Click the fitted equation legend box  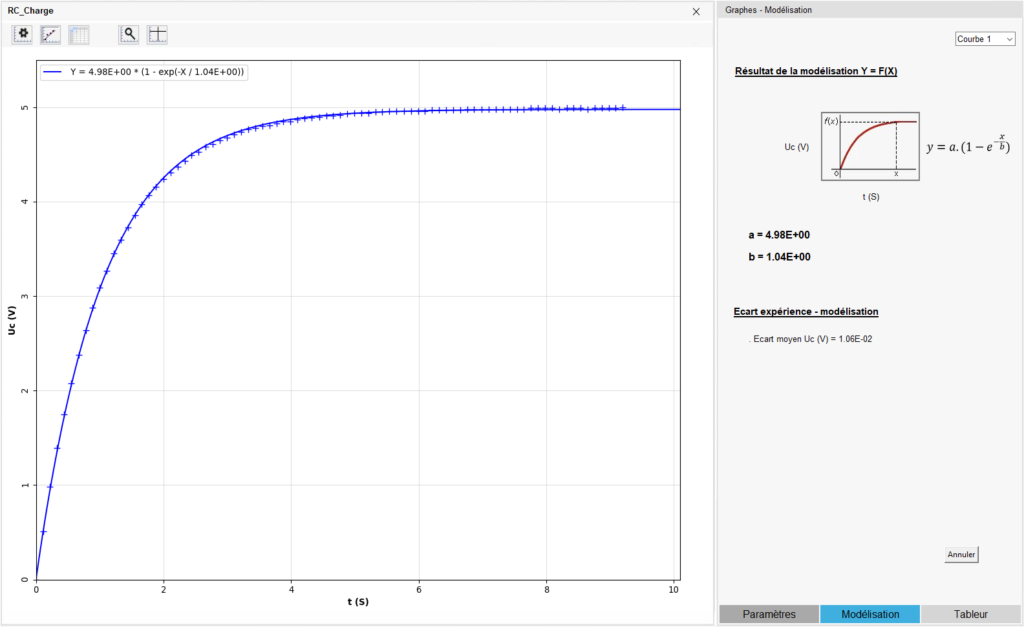point(144,72)
